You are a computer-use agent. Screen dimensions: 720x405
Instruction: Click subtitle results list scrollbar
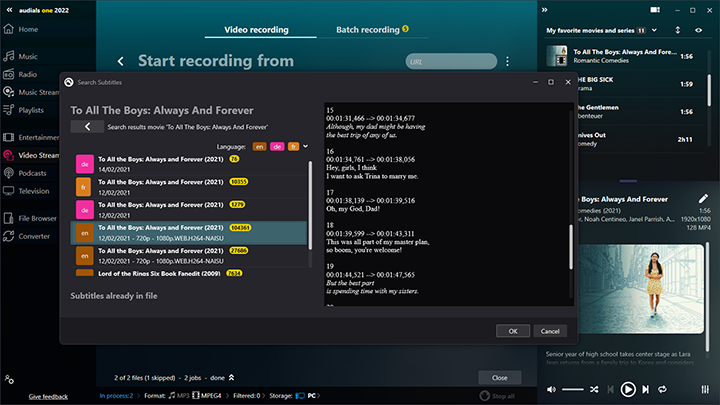click(310, 205)
